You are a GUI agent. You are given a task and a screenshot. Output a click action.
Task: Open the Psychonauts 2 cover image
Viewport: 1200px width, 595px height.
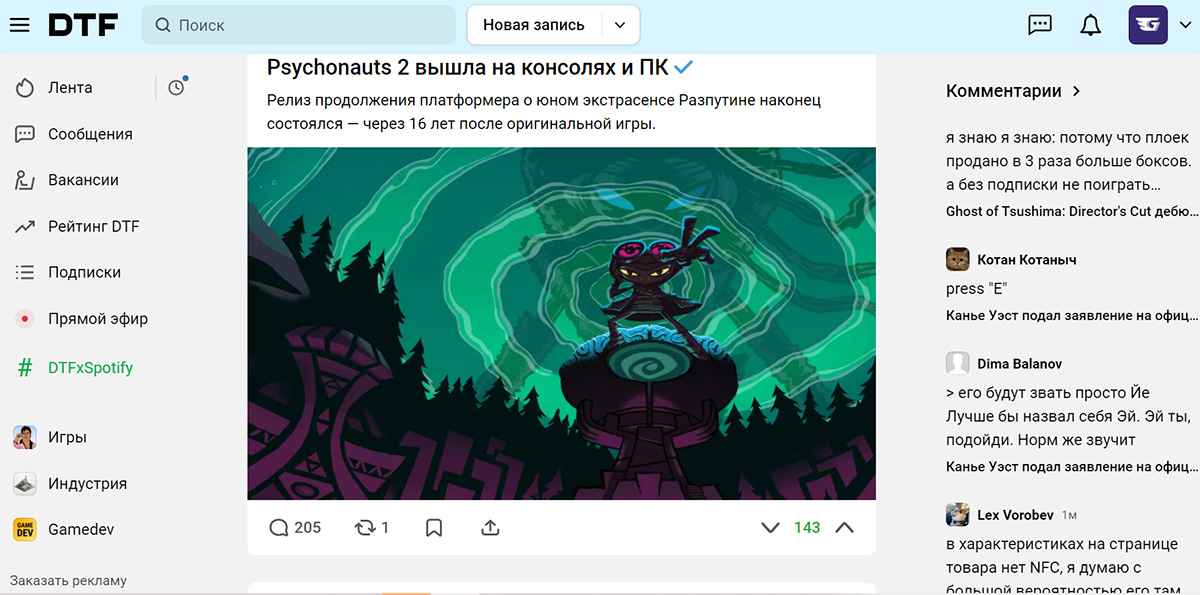[561, 324]
